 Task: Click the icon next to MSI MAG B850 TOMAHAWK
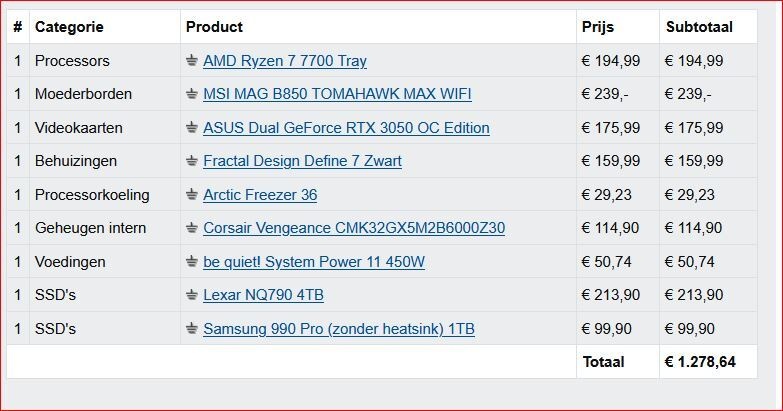point(192,94)
